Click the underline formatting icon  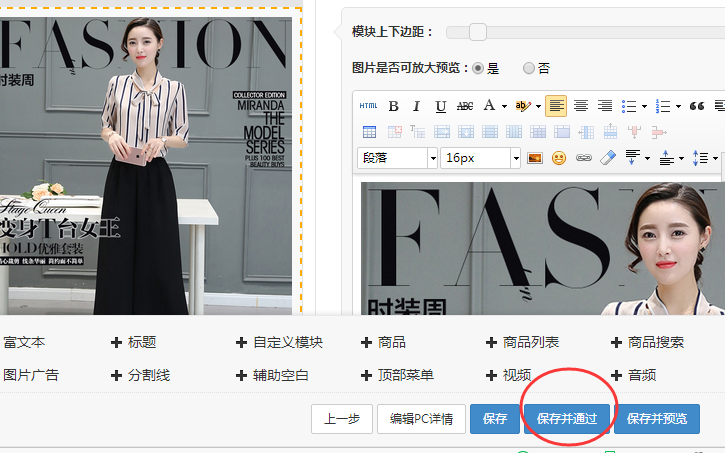click(441, 106)
